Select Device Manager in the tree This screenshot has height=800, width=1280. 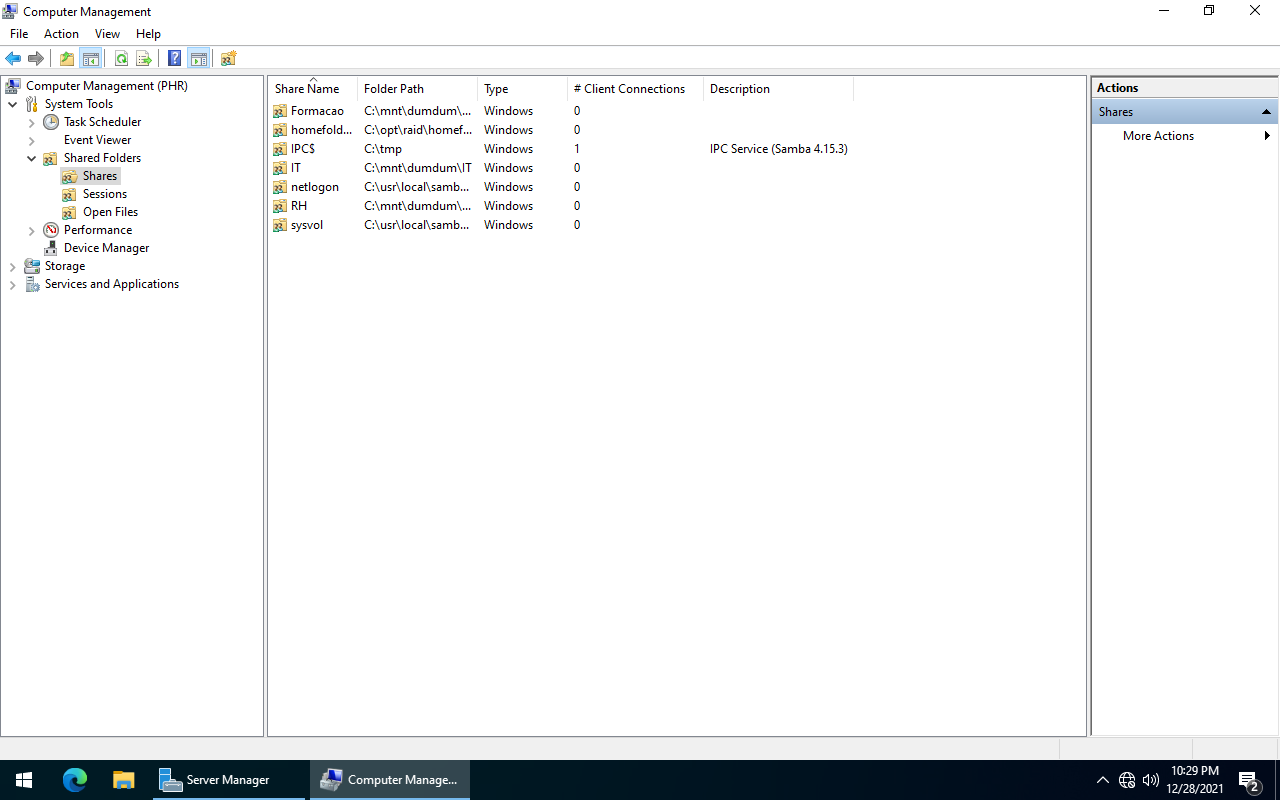[x=106, y=248]
